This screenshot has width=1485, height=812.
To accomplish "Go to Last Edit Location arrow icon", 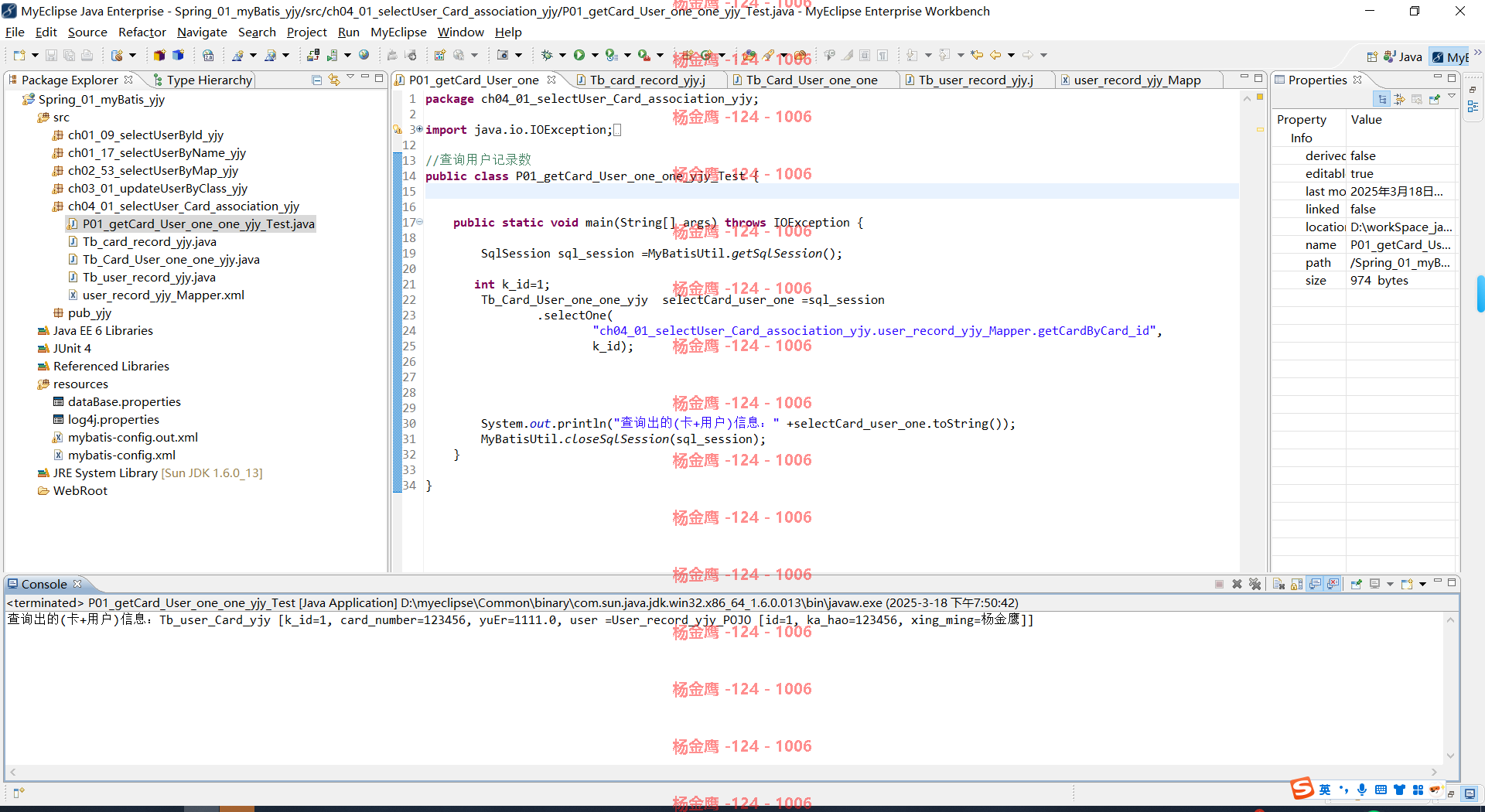I will [x=977, y=55].
